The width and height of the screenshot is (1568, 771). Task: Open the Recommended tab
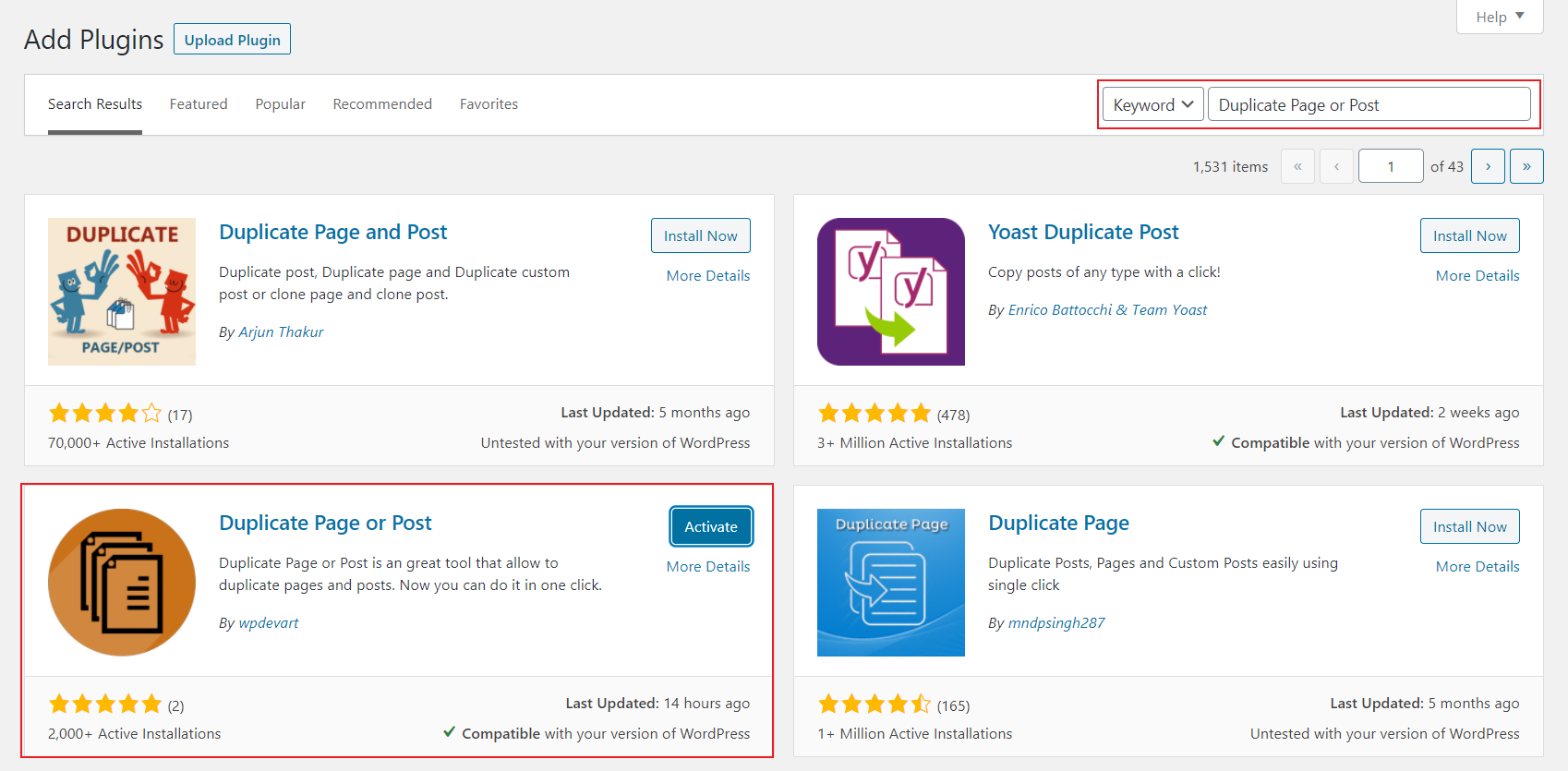click(382, 104)
